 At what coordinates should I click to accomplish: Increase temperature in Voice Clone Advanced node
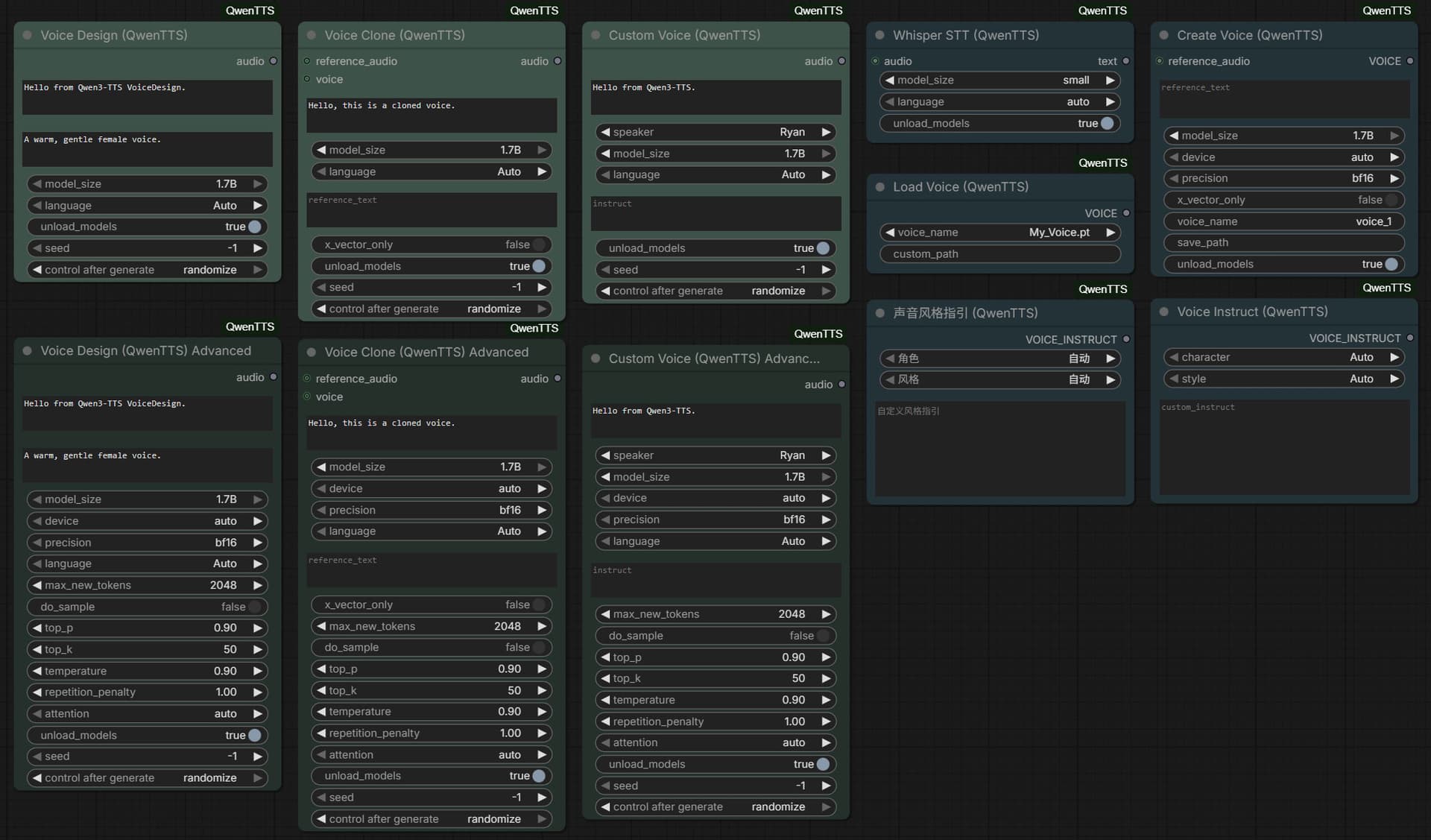coord(542,712)
